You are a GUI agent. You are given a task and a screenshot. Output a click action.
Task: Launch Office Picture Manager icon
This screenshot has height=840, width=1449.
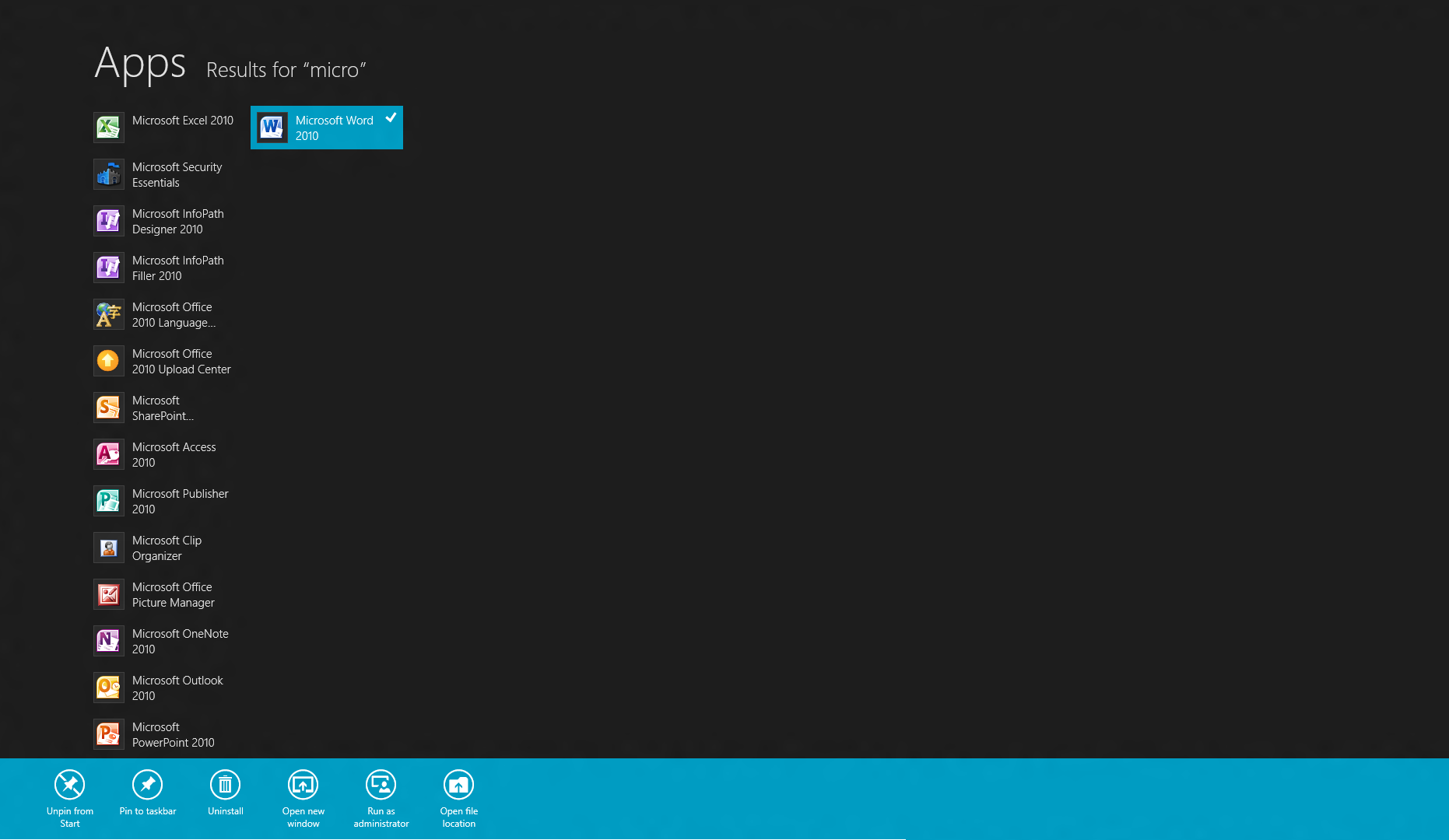tap(109, 594)
